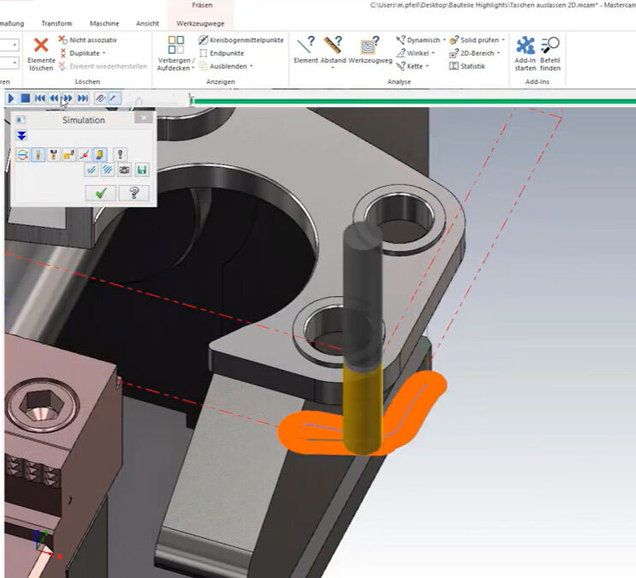This screenshot has width=636, height=578.
Task: Open Statistik
Action: [x=467, y=66]
